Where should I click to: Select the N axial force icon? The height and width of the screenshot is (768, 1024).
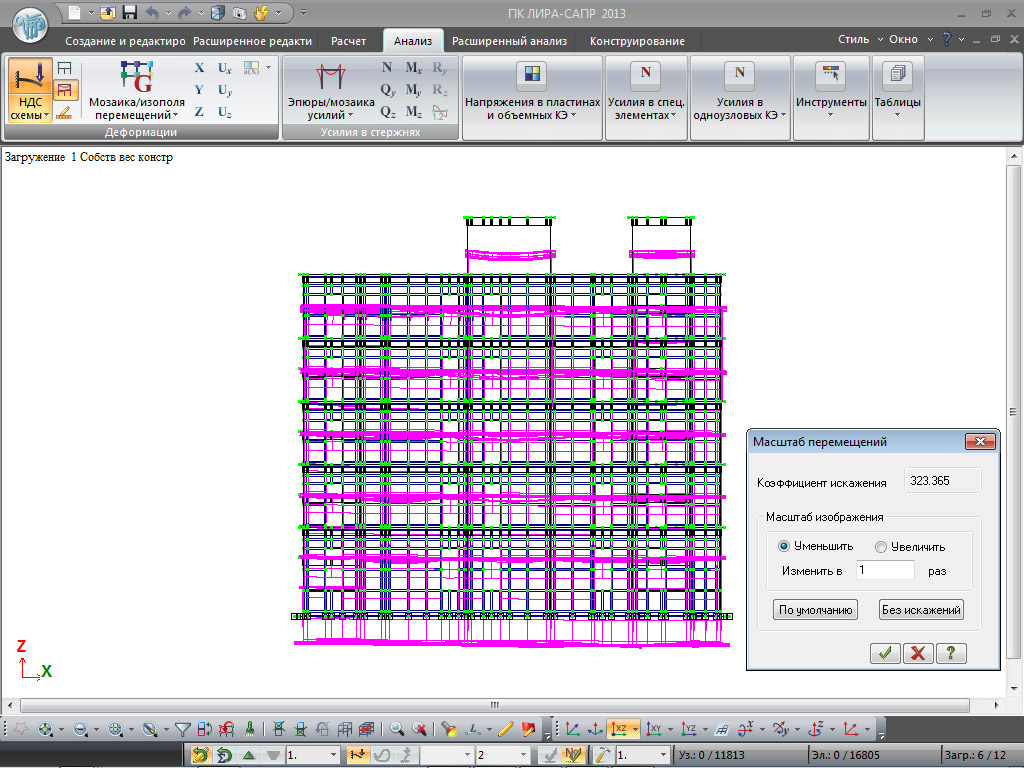(x=387, y=68)
